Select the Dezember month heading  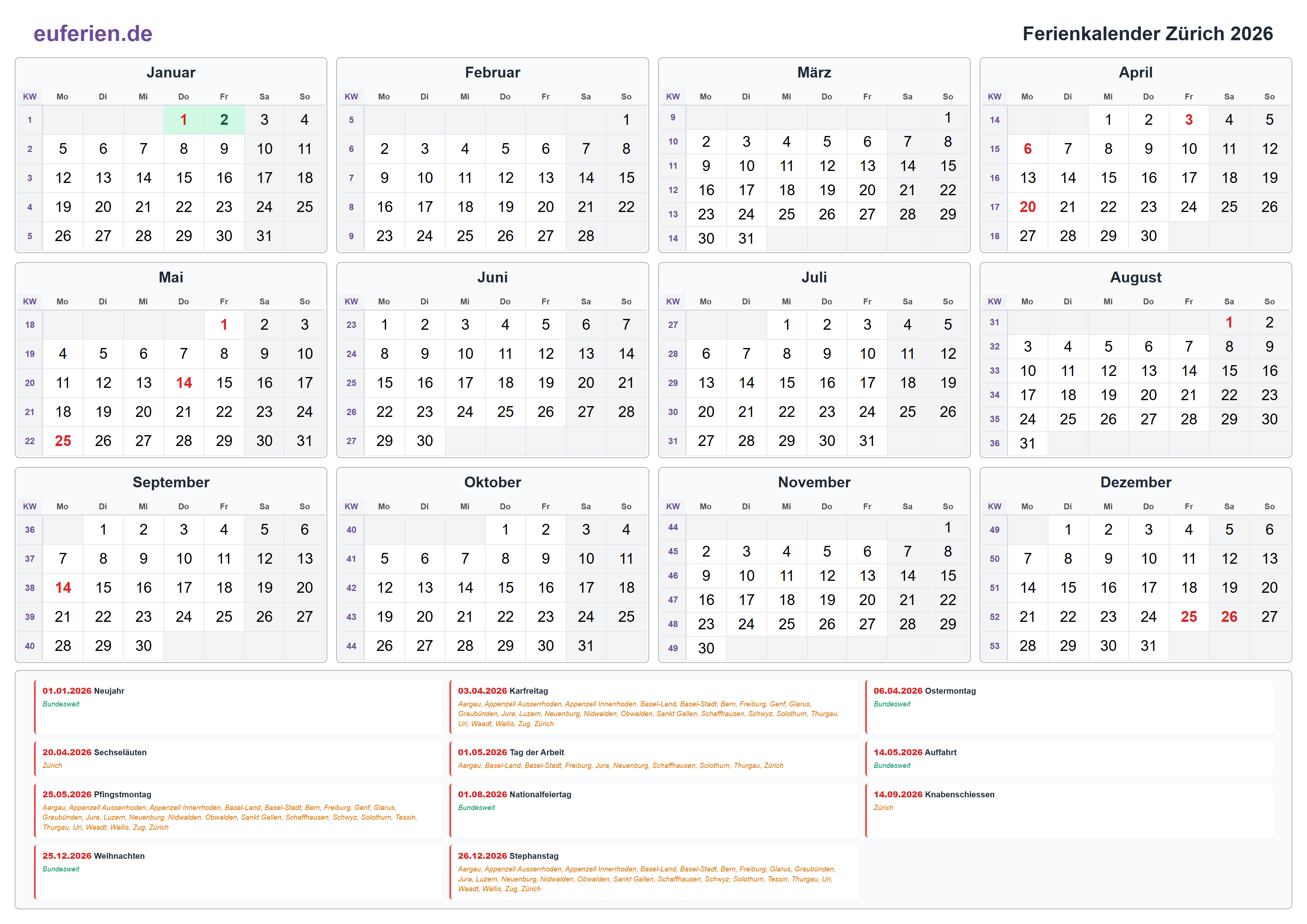tap(1136, 482)
